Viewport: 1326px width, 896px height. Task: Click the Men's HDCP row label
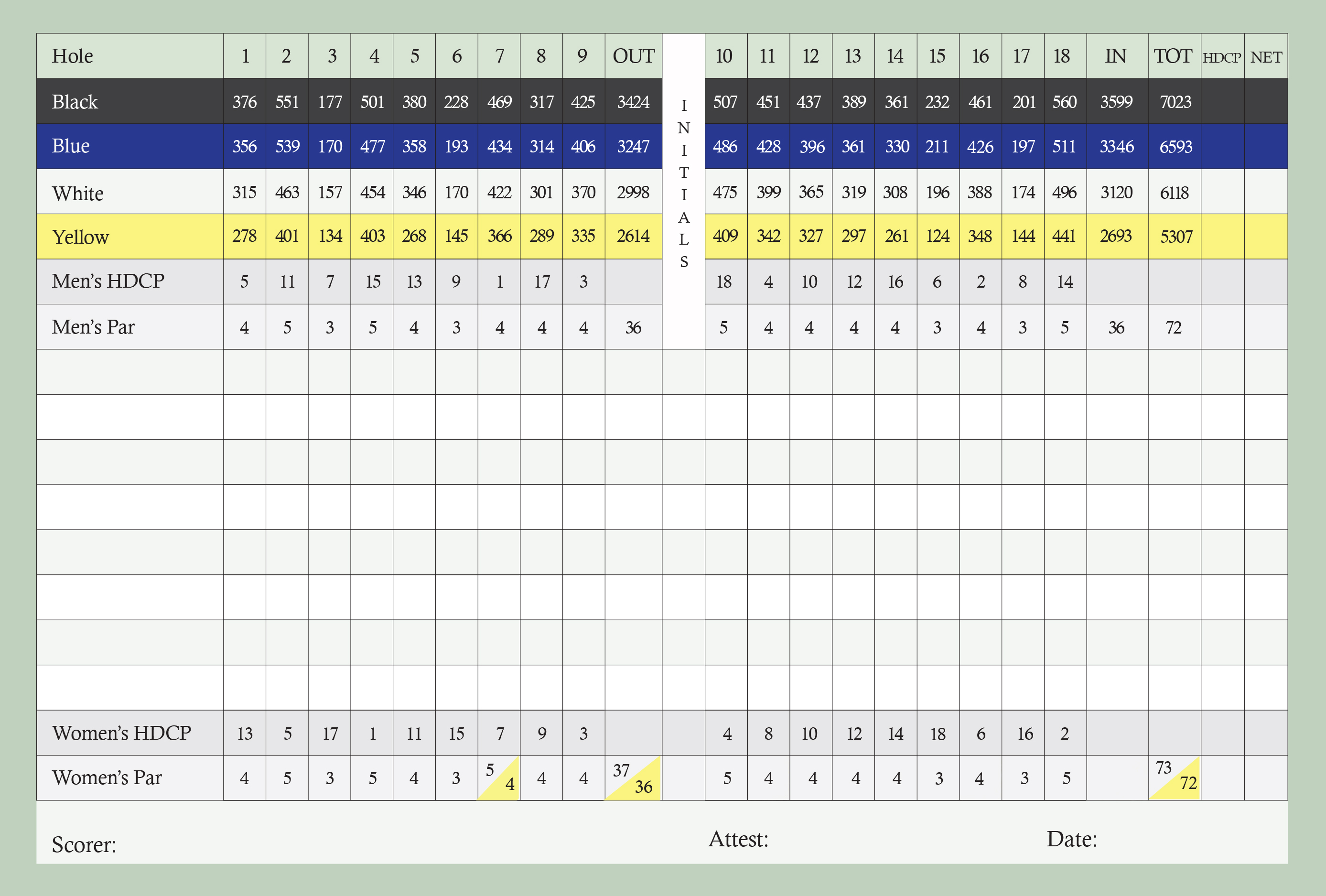(x=108, y=281)
